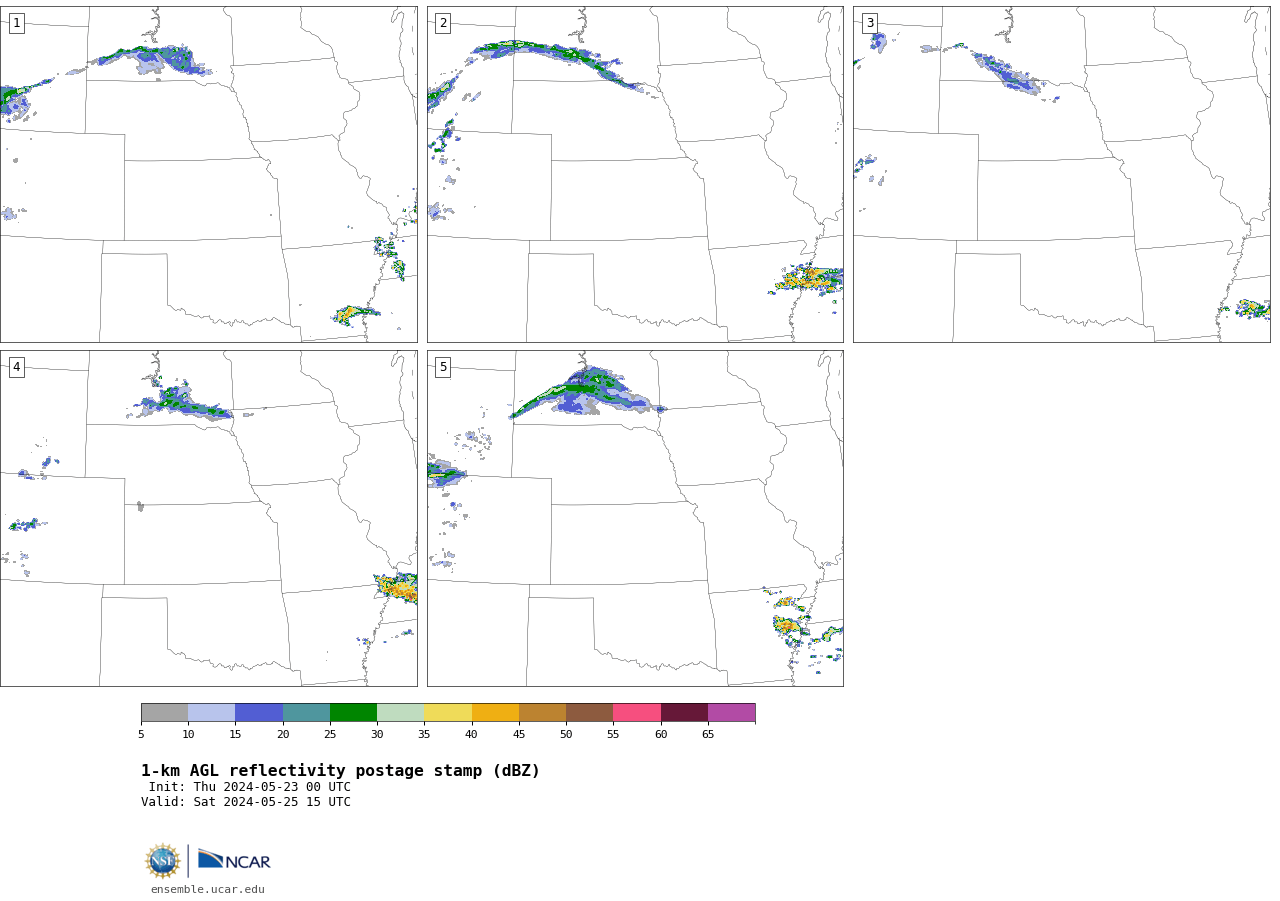1280x901 pixels.
Task: Open ensemble member 3 postage stamp map
Action: [x=1061, y=174]
